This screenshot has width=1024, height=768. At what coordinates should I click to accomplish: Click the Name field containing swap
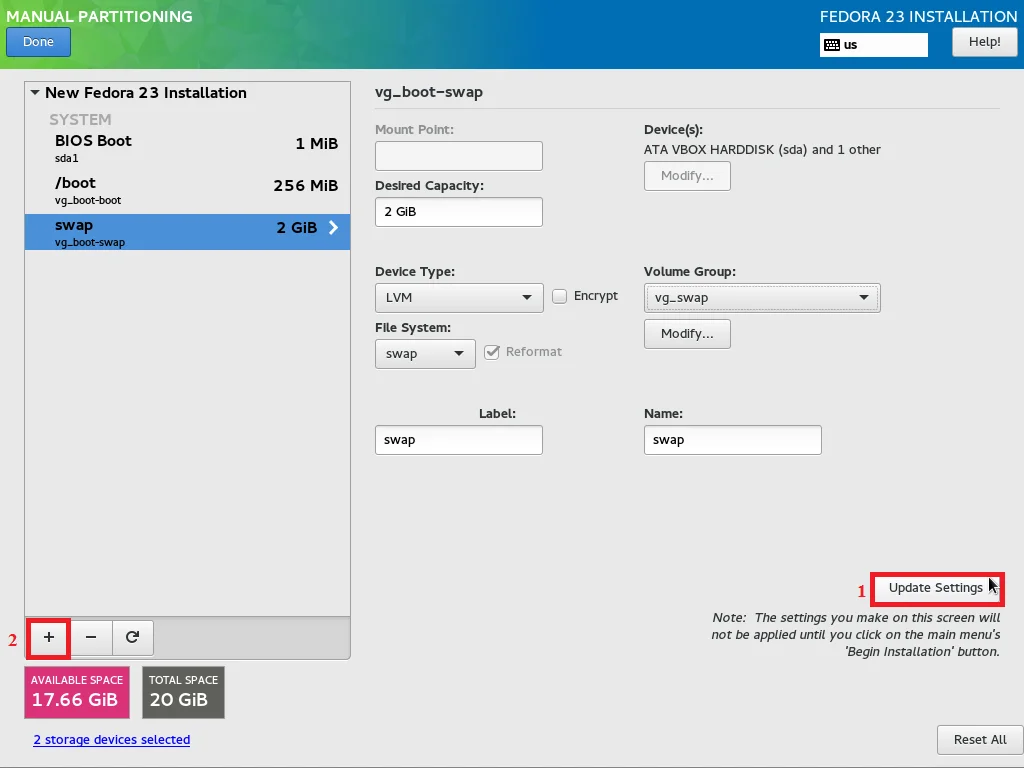pyautogui.click(x=733, y=440)
